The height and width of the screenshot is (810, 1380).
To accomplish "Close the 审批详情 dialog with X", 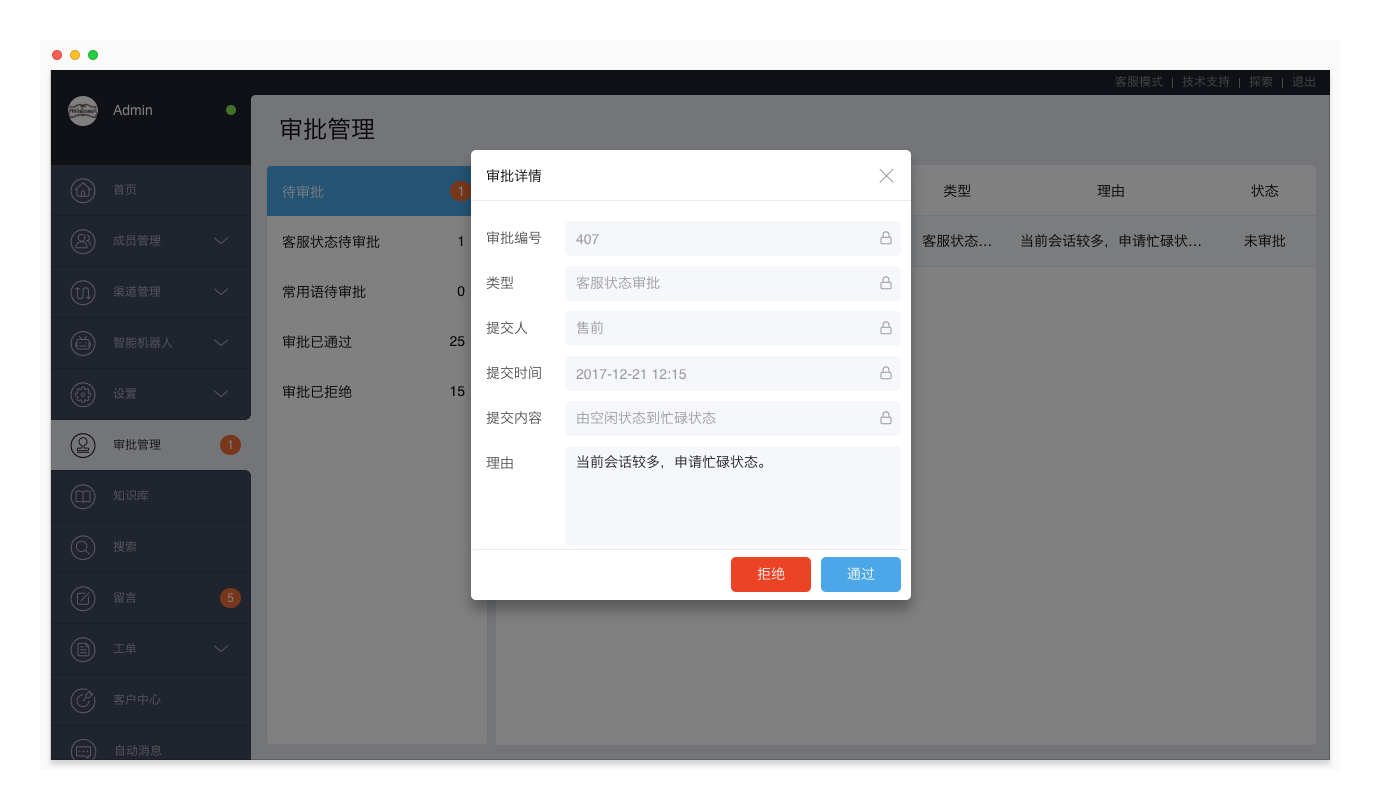I will click(886, 176).
